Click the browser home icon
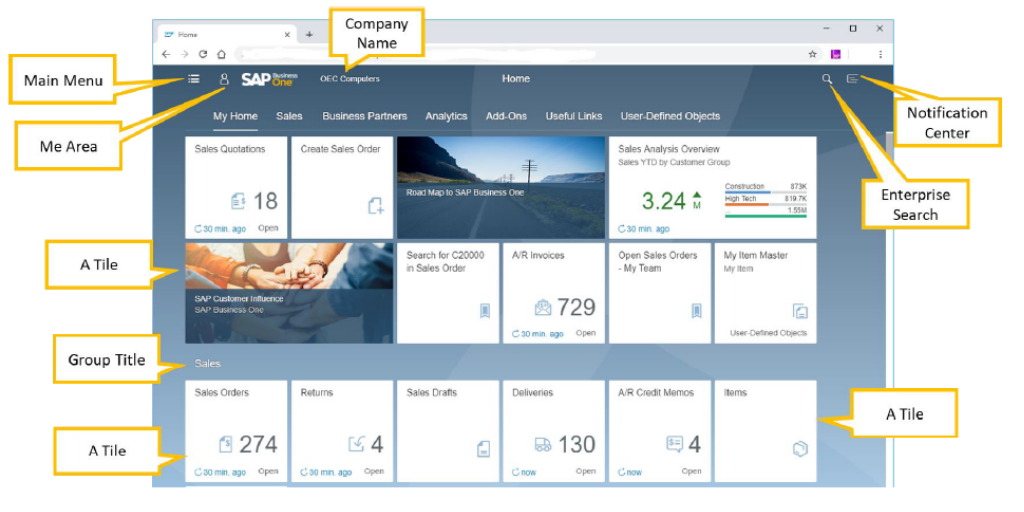The width and height of the screenshot is (1024, 512). (221, 54)
